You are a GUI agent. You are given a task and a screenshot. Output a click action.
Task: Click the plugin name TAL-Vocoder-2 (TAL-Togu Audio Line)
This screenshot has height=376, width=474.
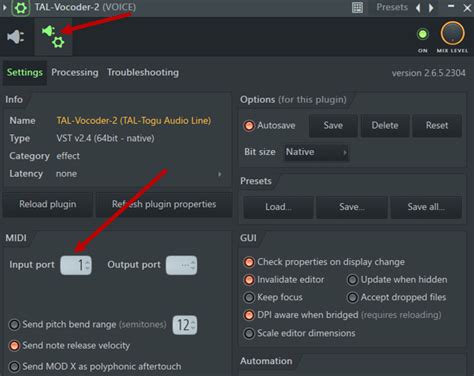[134, 121]
